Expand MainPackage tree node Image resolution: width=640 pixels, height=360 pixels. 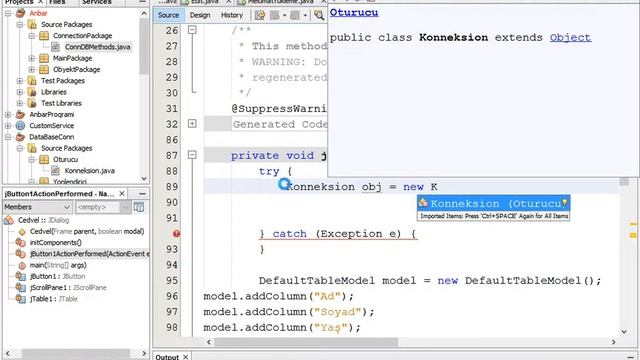pyautogui.click(x=31, y=58)
